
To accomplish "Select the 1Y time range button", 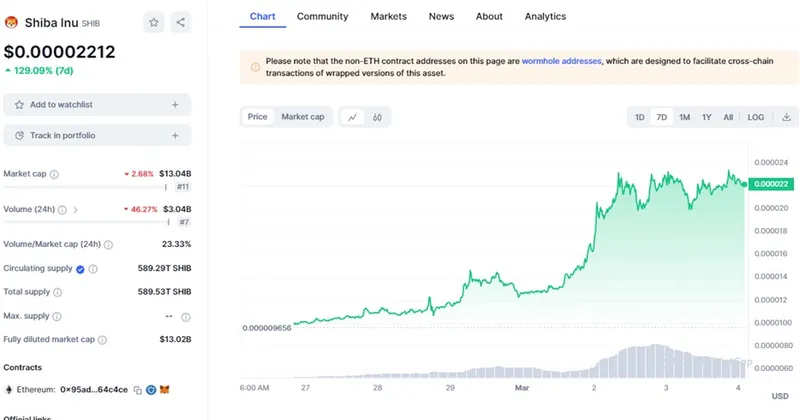I will click(707, 117).
